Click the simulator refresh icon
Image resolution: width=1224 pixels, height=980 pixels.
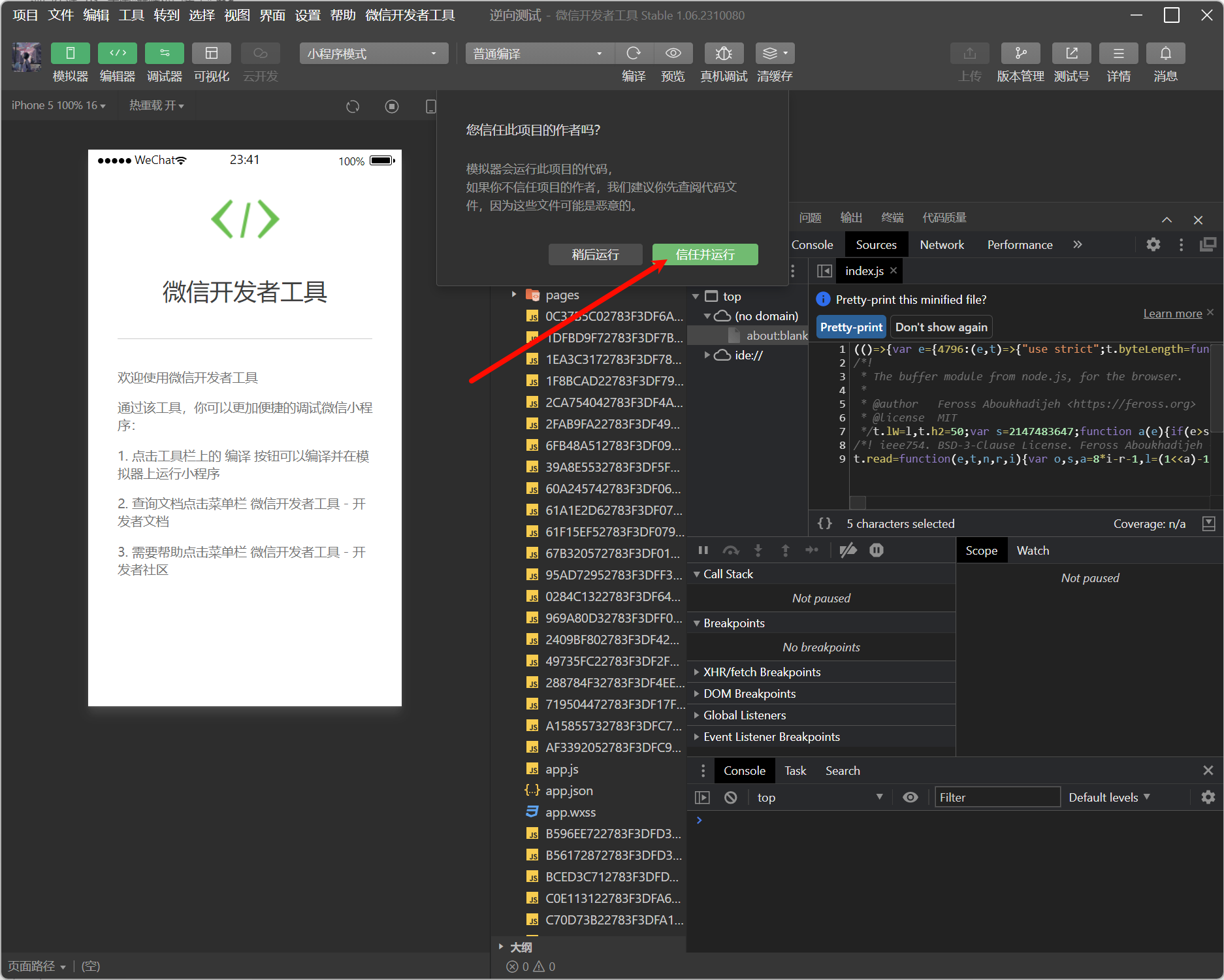(353, 106)
